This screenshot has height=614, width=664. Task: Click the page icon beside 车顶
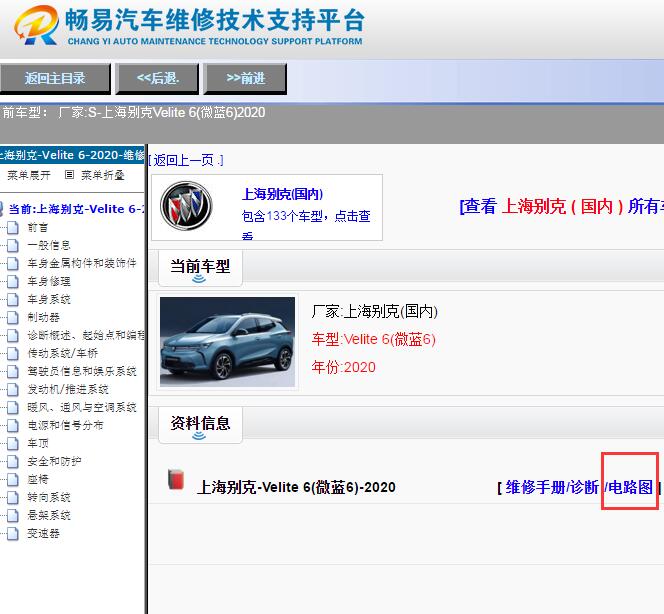(13, 443)
